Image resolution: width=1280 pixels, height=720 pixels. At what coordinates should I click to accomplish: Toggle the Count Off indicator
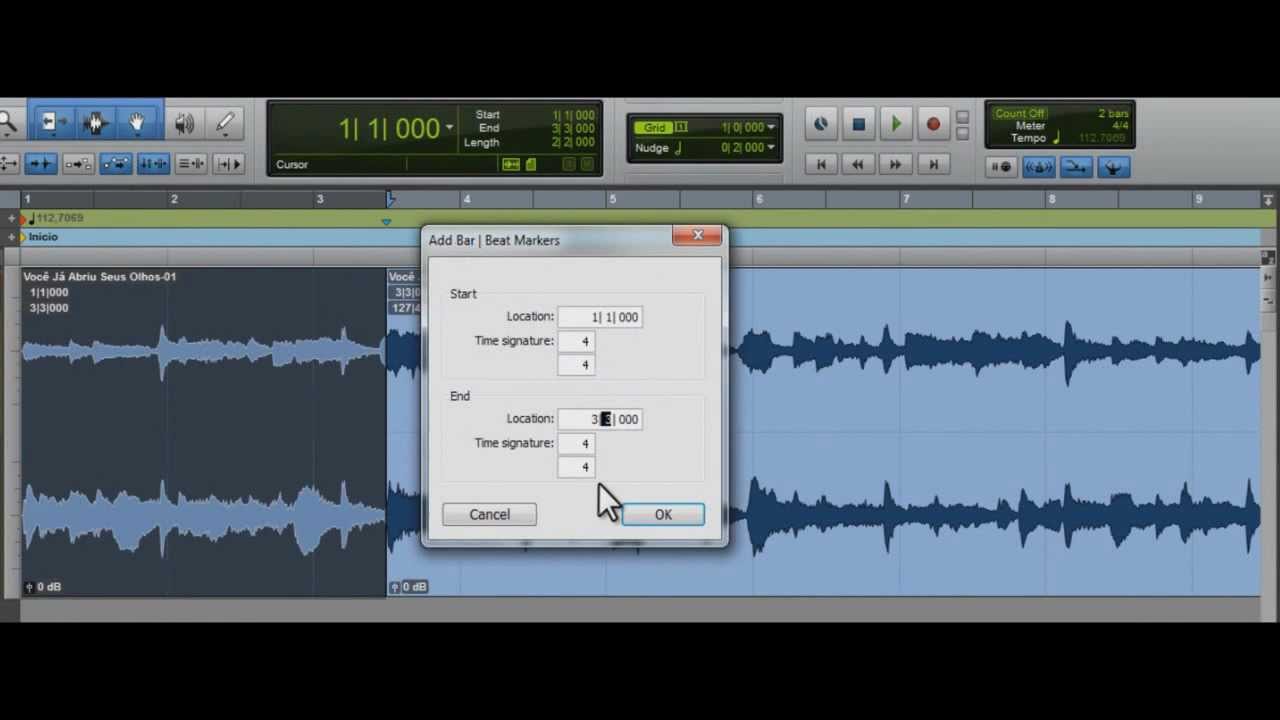[1019, 114]
